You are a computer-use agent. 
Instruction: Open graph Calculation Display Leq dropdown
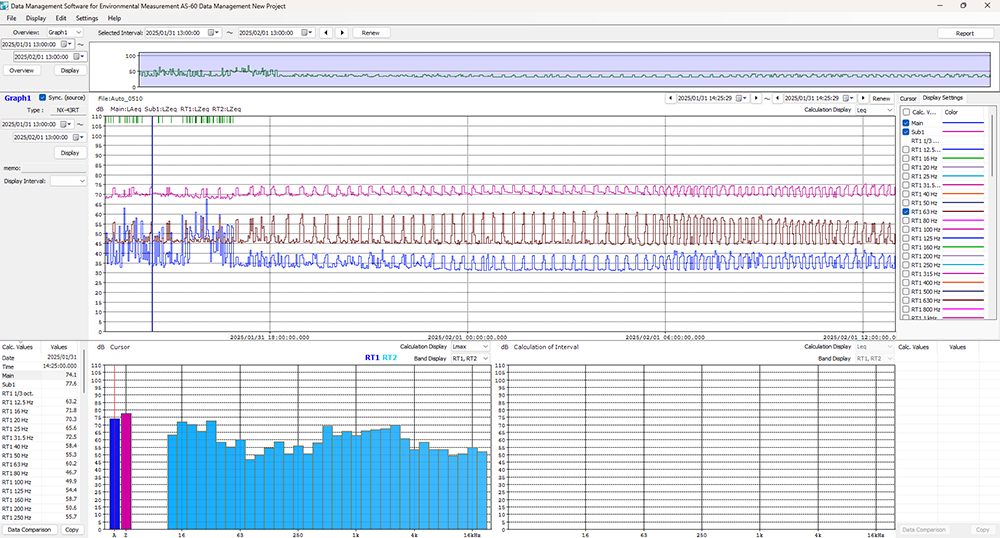874,110
